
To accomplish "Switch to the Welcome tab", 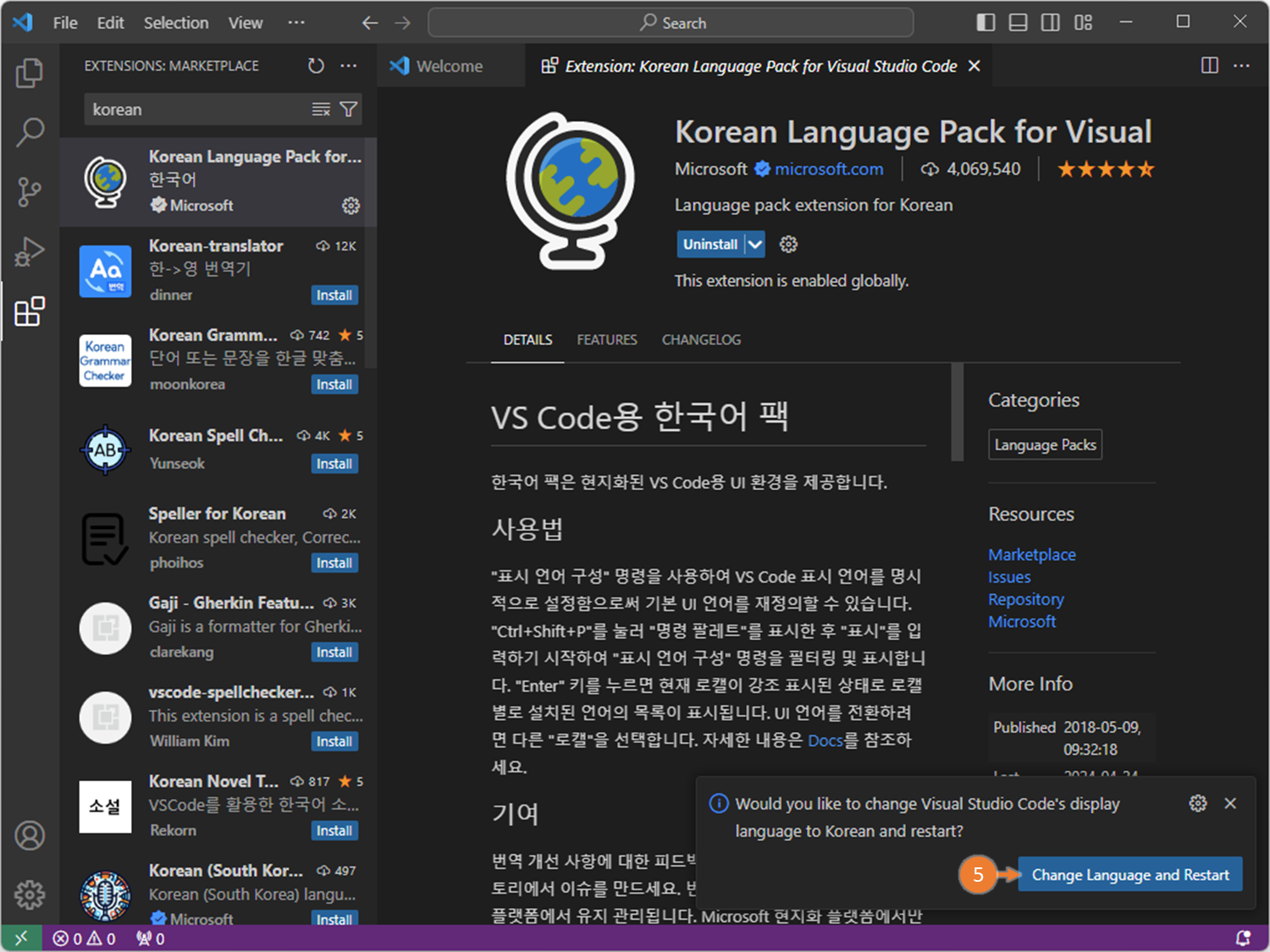I will pyautogui.click(x=450, y=66).
